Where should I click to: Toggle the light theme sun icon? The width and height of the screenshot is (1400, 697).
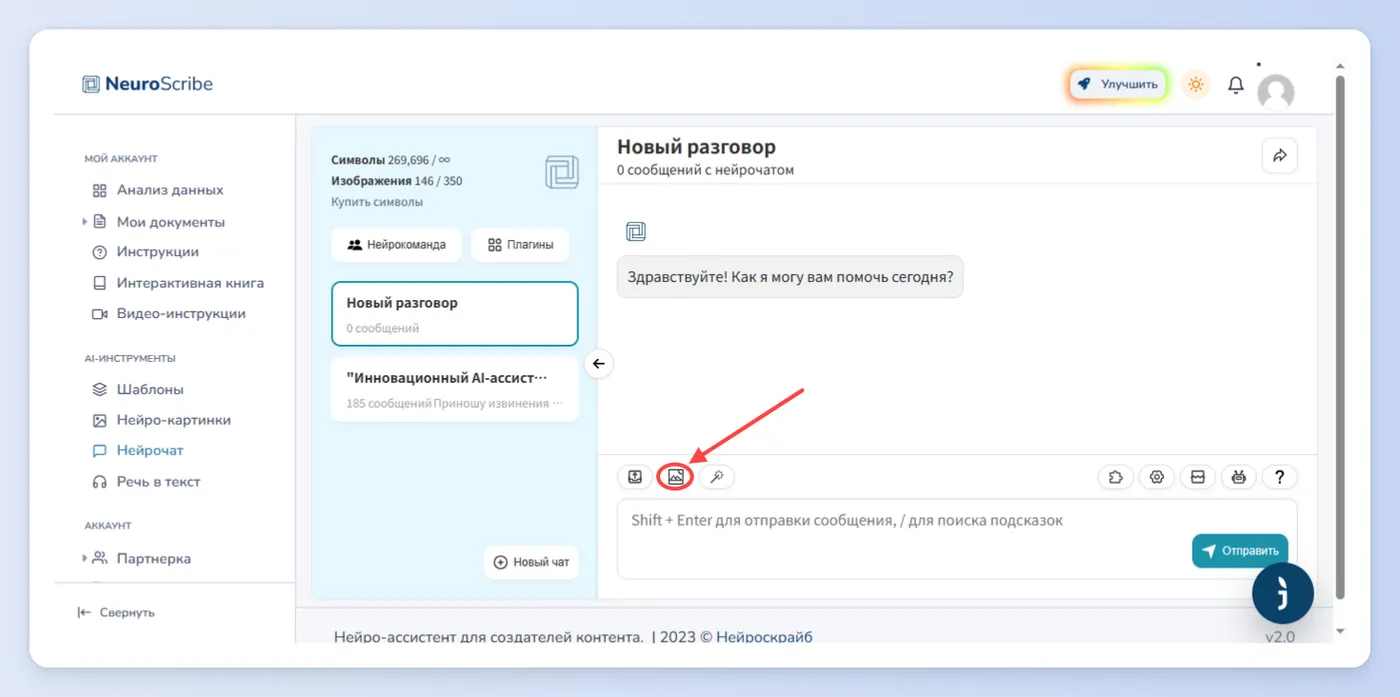[x=1196, y=84]
